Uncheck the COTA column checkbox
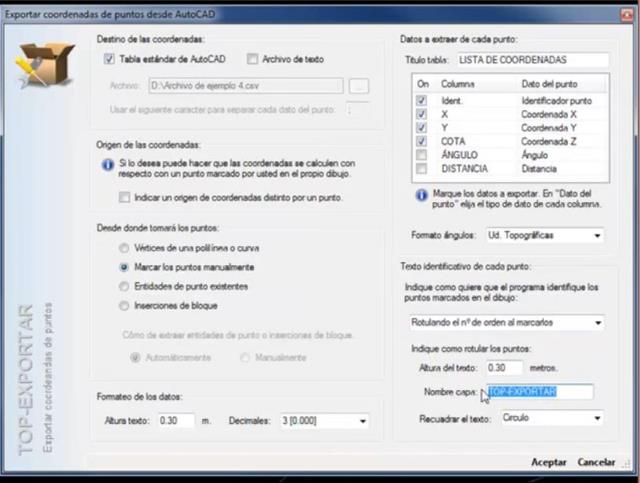This screenshot has height=483, width=640. point(421,141)
